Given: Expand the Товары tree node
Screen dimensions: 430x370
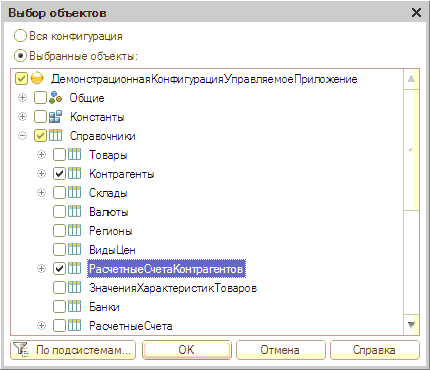Looking at the screenshot, I should 41,155.
